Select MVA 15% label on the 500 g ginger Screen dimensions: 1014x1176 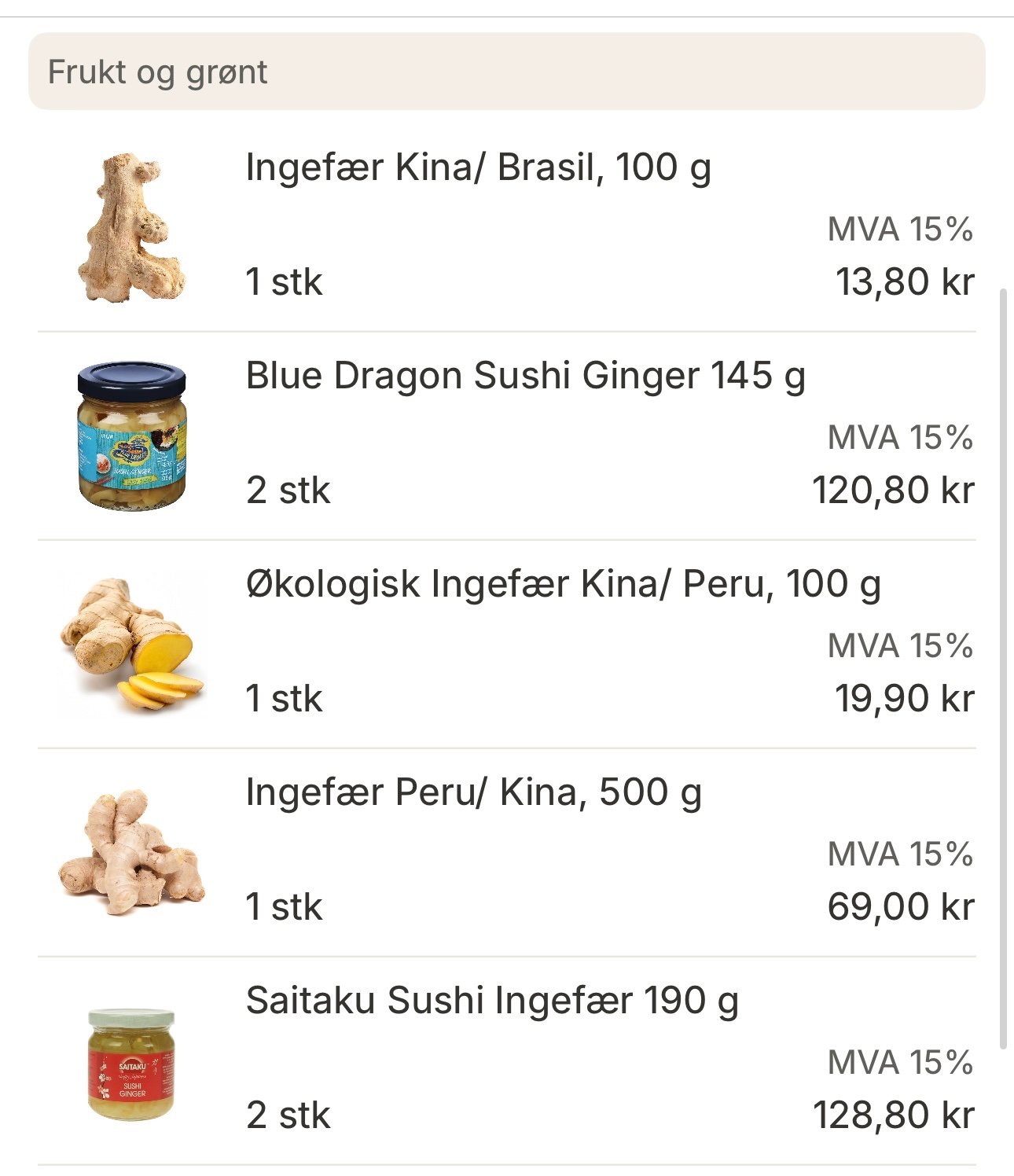(x=901, y=854)
